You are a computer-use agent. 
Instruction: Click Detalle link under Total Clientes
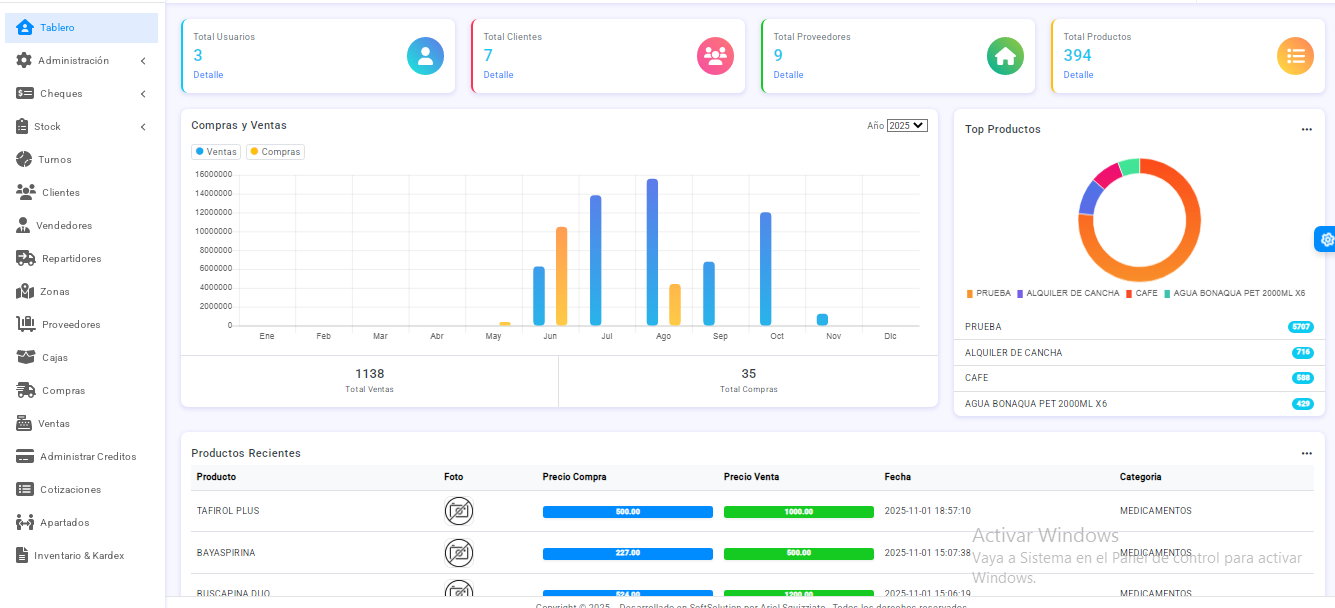pyautogui.click(x=498, y=75)
